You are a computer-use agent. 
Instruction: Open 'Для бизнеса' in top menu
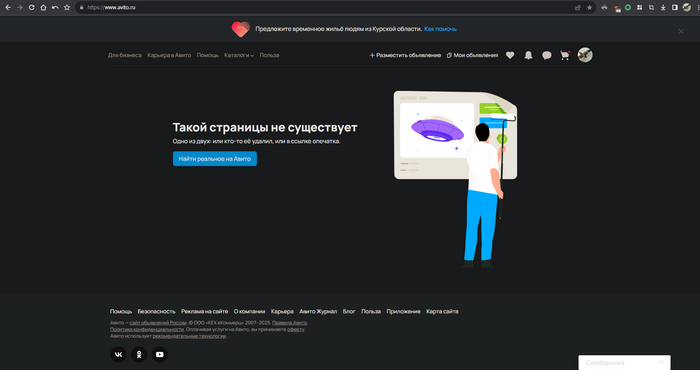pos(125,55)
